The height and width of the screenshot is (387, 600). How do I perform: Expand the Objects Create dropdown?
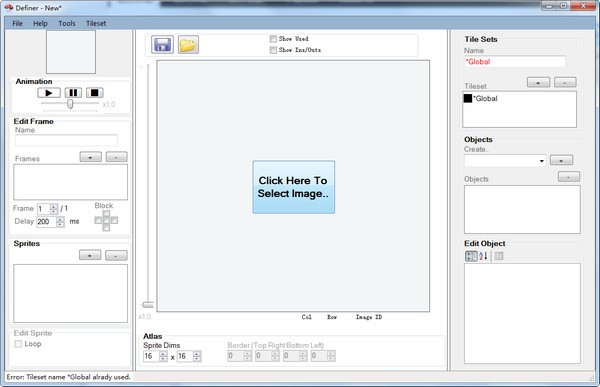click(541, 161)
